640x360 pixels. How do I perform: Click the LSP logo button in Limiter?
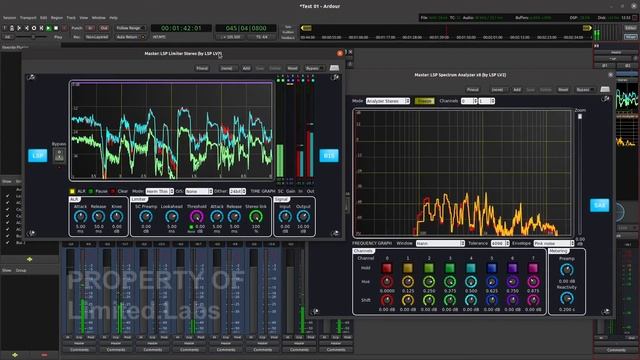point(38,156)
